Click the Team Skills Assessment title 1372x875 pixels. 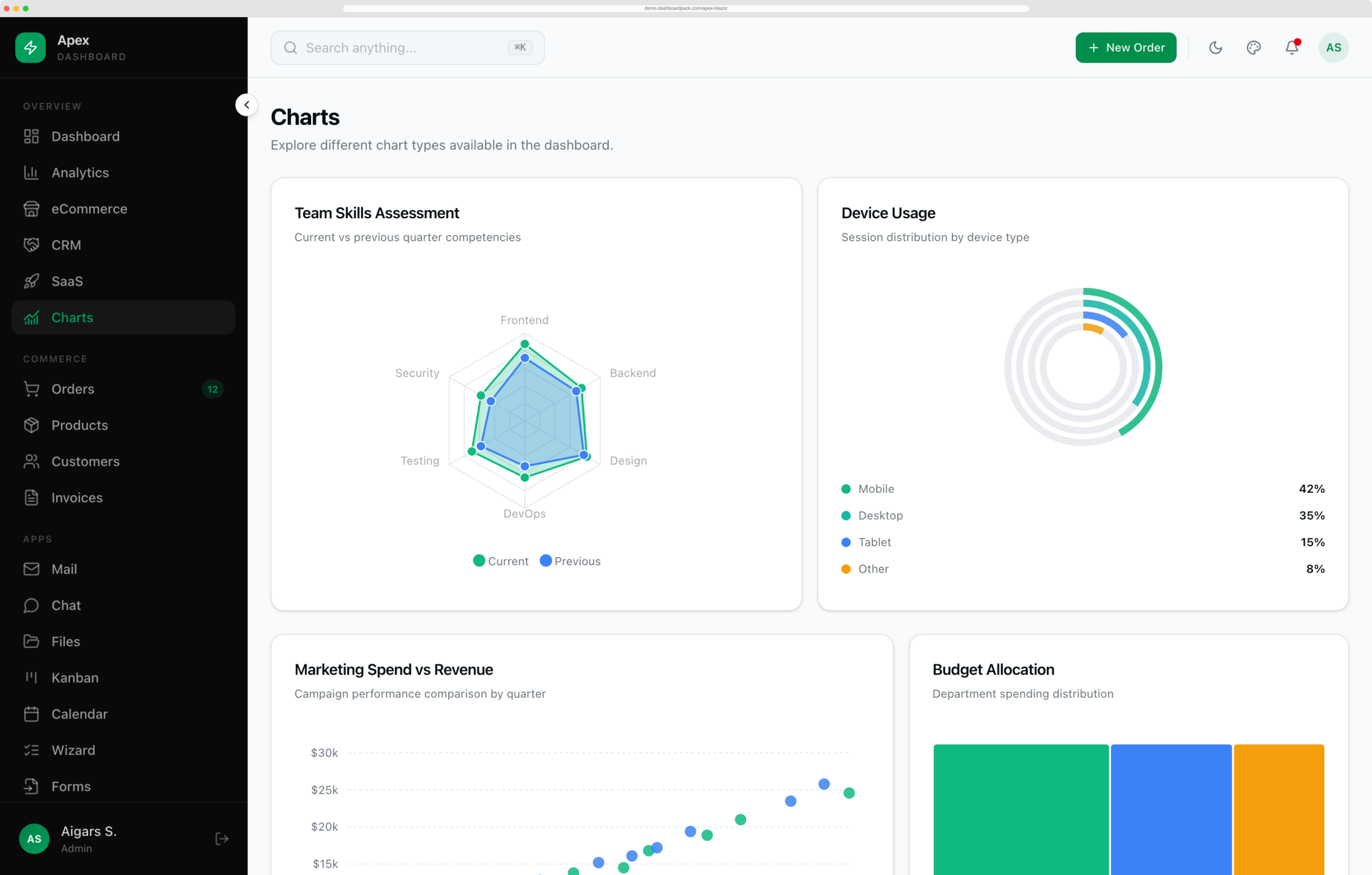coord(377,213)
